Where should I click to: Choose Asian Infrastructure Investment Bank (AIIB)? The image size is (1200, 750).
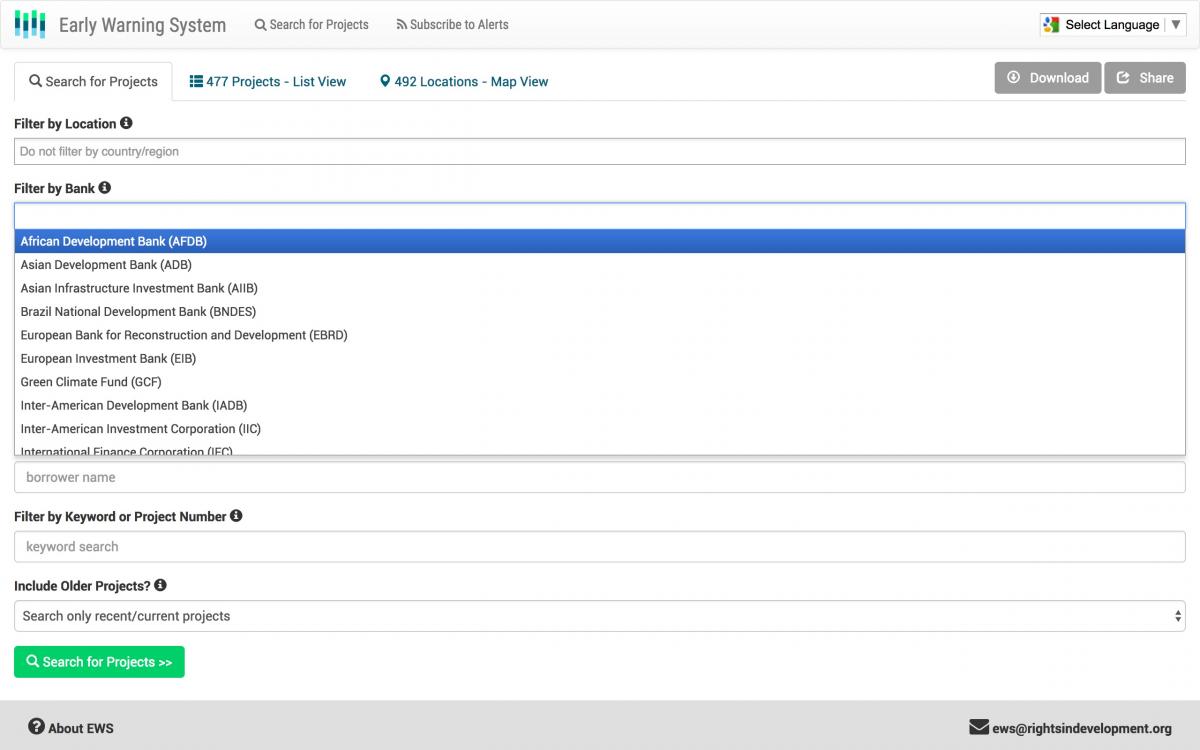coord(600,288)
